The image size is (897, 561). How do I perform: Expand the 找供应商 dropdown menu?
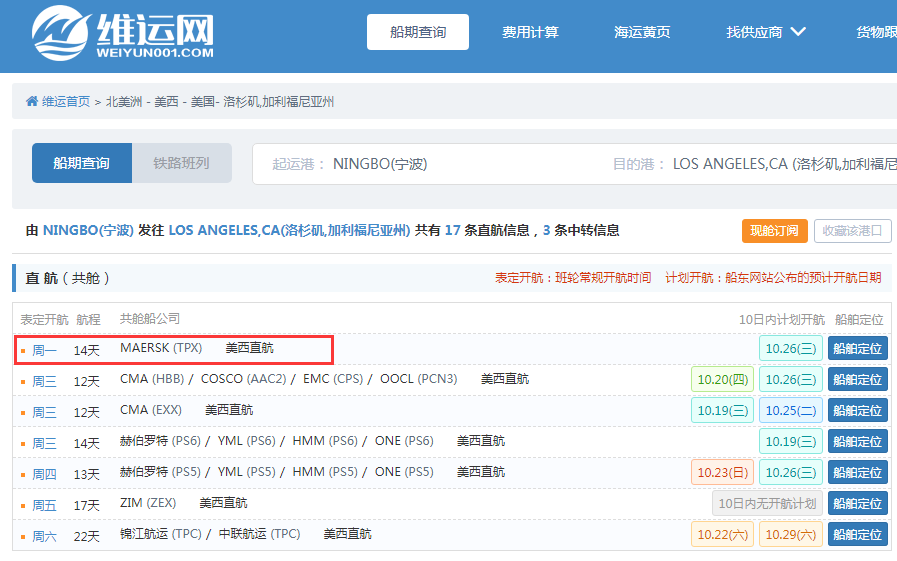(766, 32)
